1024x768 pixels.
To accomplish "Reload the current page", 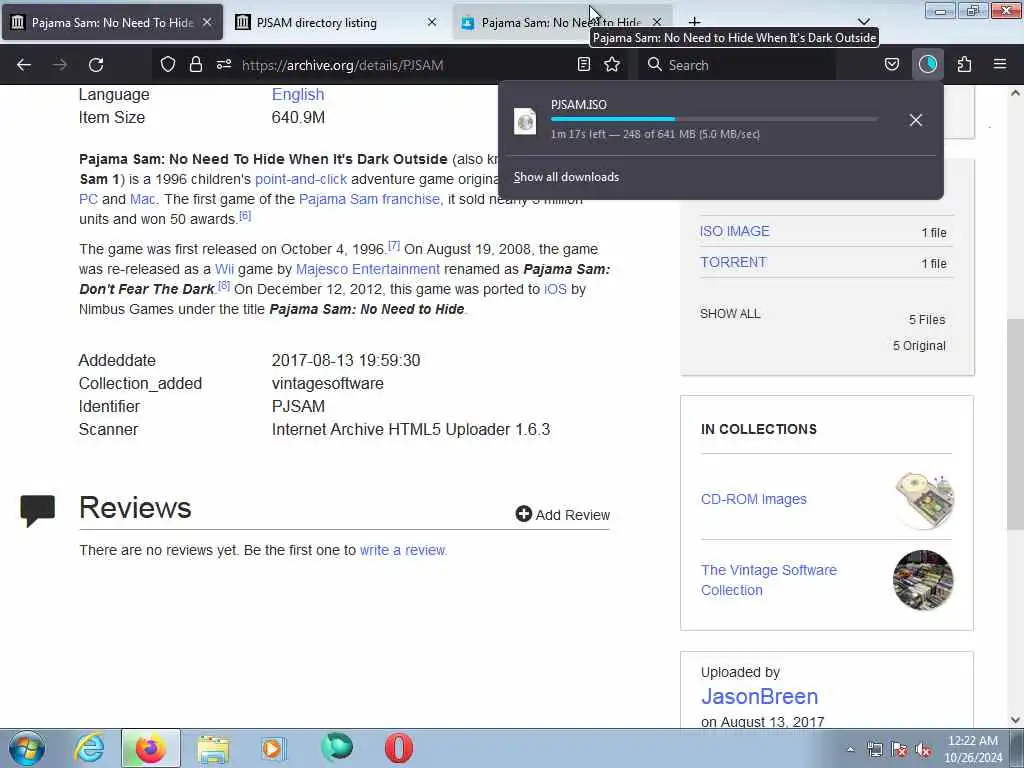I will tap(96, 65).
